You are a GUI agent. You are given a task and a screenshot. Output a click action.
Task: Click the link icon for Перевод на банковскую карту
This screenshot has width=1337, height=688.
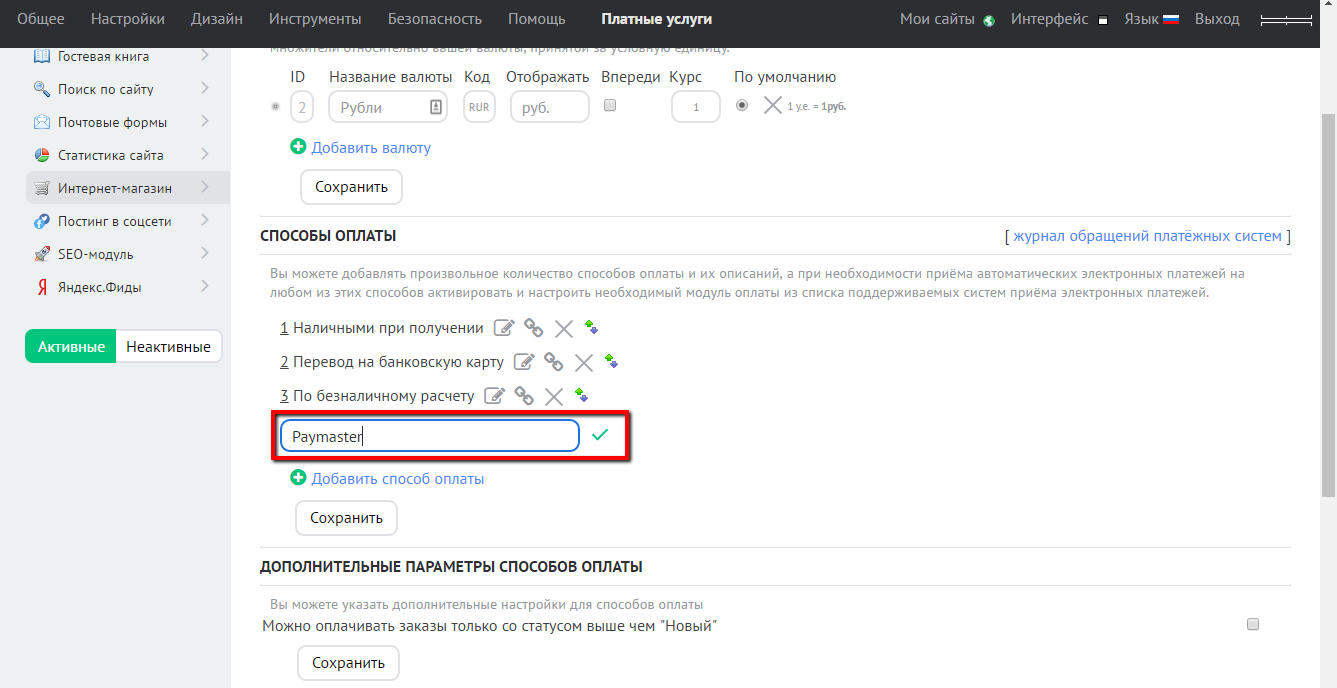pos(553,362)
